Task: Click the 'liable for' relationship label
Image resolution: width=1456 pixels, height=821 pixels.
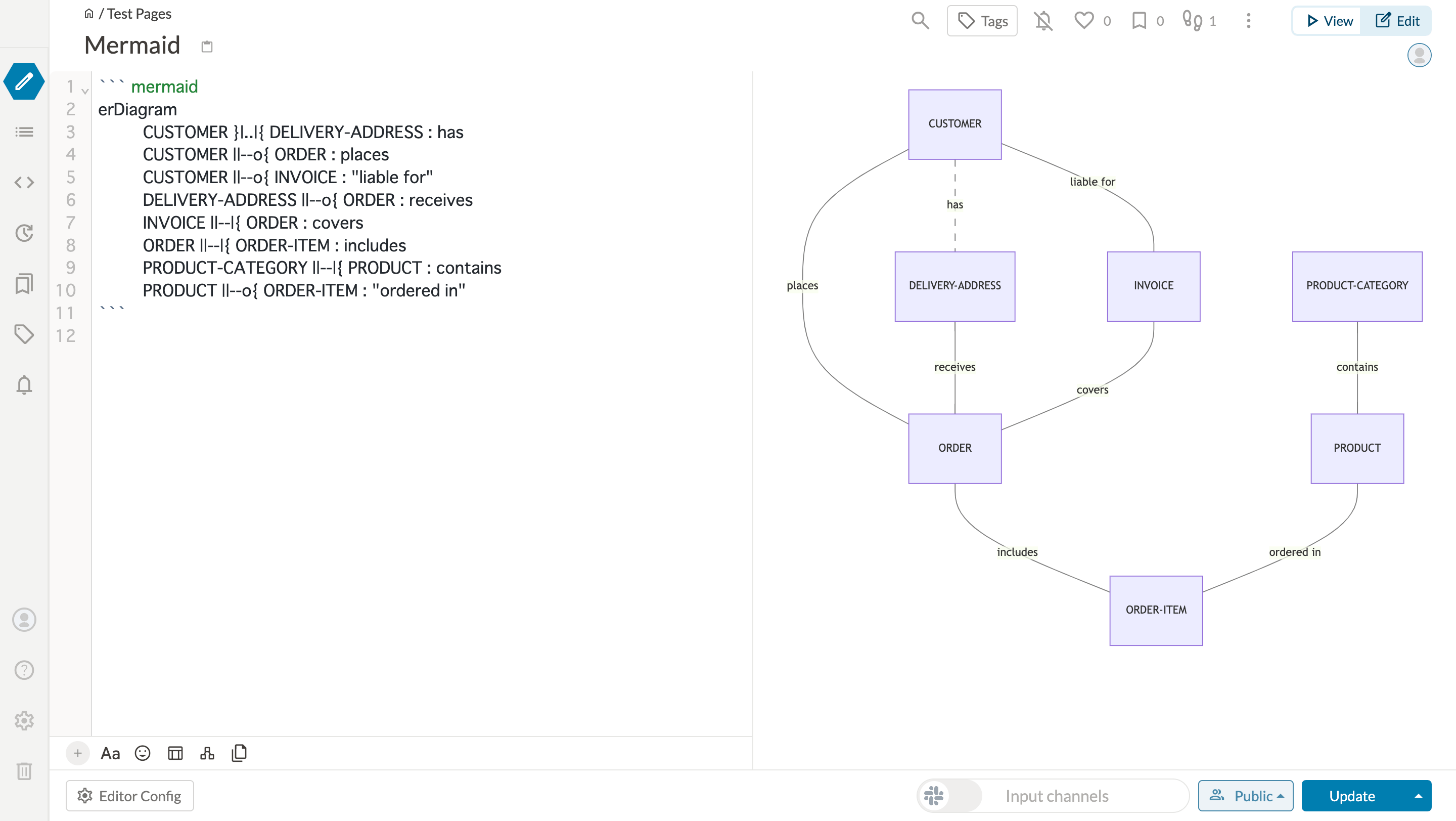Action: [x=1092, y=182]
